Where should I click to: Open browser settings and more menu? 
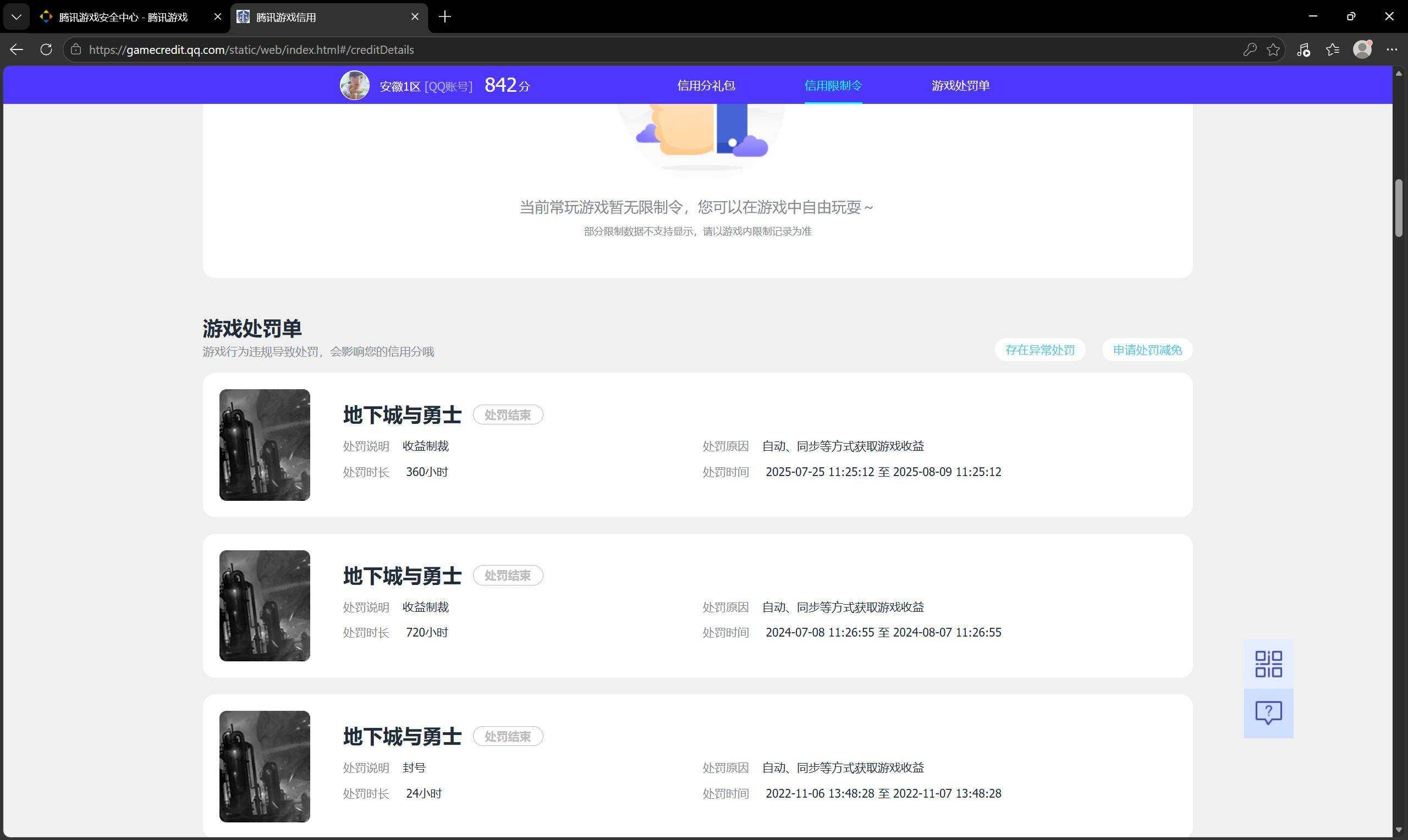pos(1392,50)
